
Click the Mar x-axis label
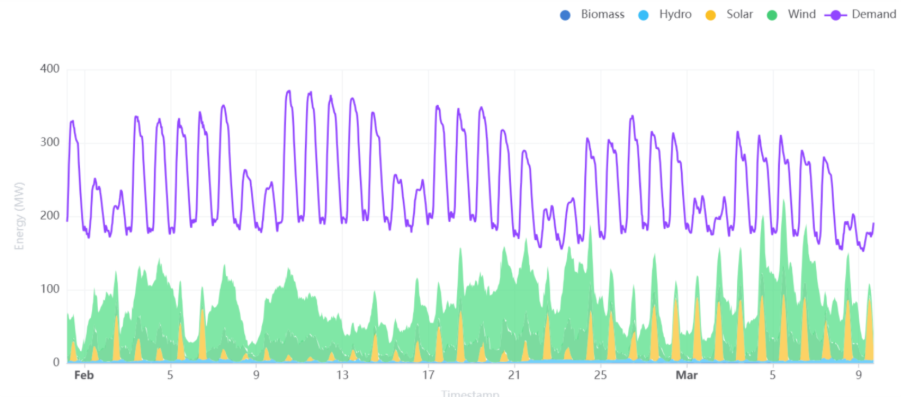[687, 376]
